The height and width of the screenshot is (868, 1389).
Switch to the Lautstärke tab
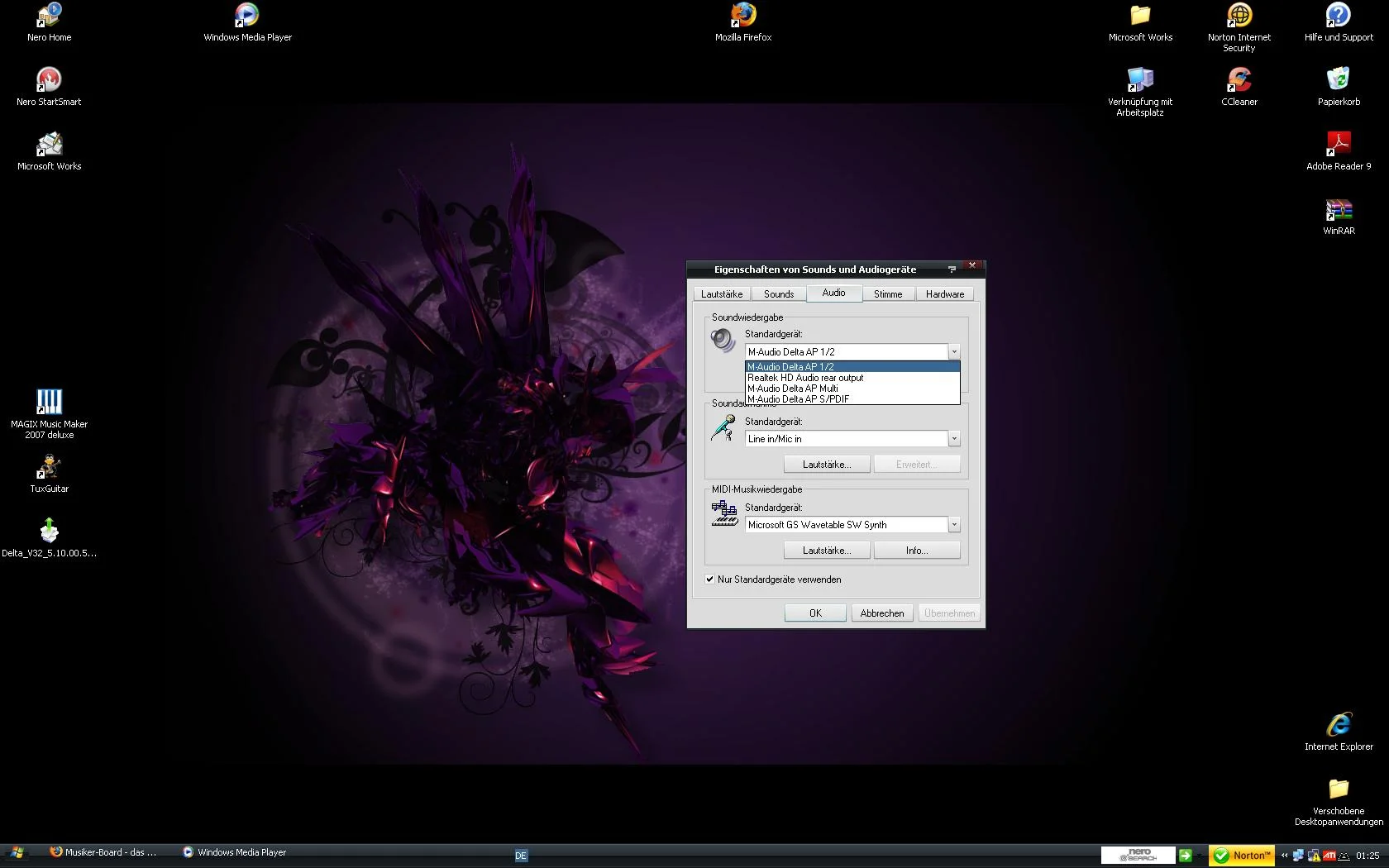[721, 294]
